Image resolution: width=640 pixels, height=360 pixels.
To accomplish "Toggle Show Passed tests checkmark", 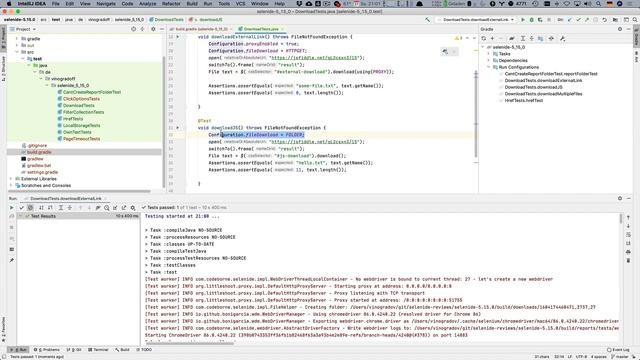I will [22, 208].
